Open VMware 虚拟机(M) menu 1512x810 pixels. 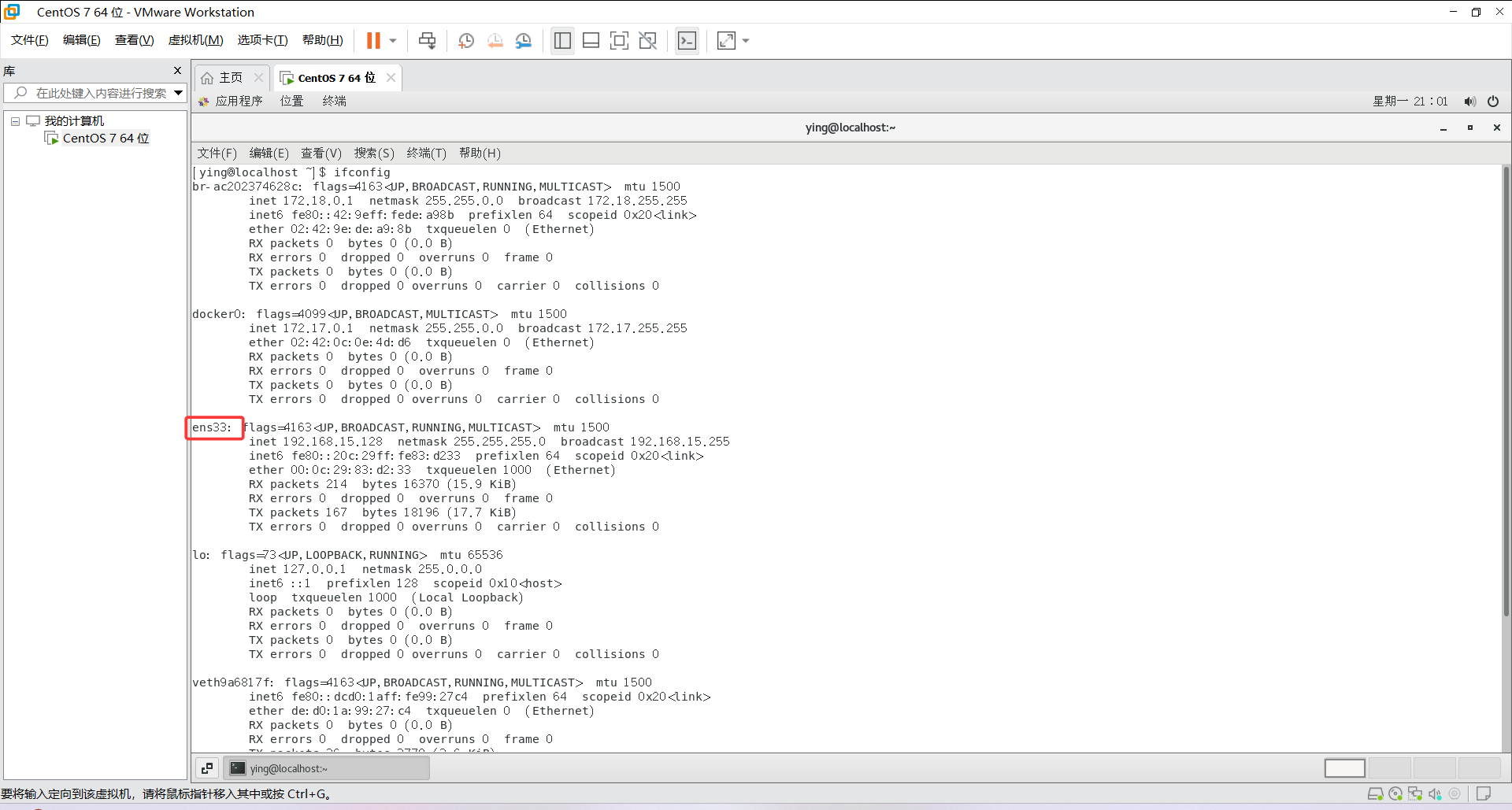click(x=196, y=40)
